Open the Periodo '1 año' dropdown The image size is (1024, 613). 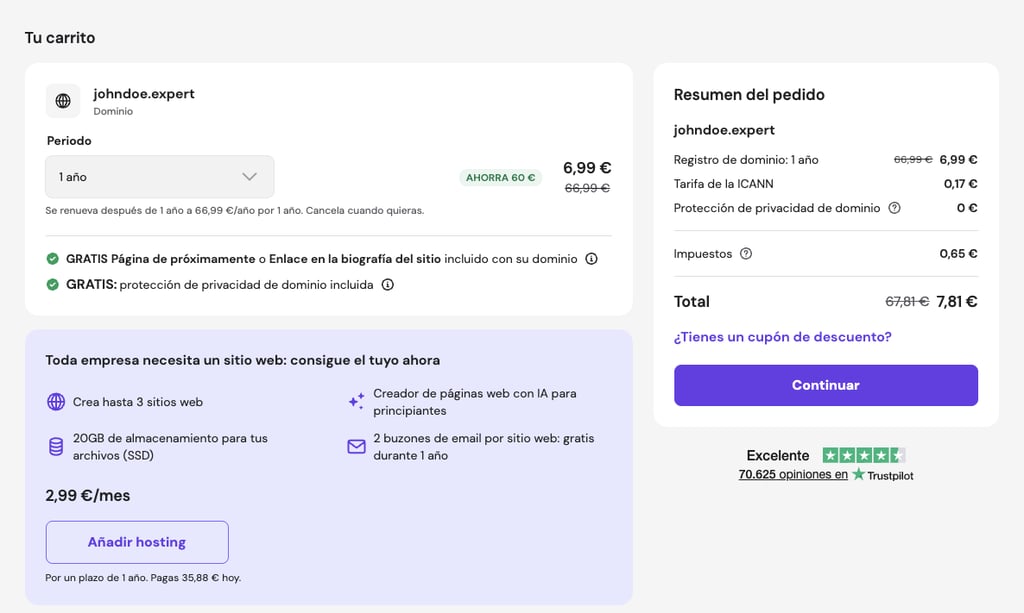point(159,177)
